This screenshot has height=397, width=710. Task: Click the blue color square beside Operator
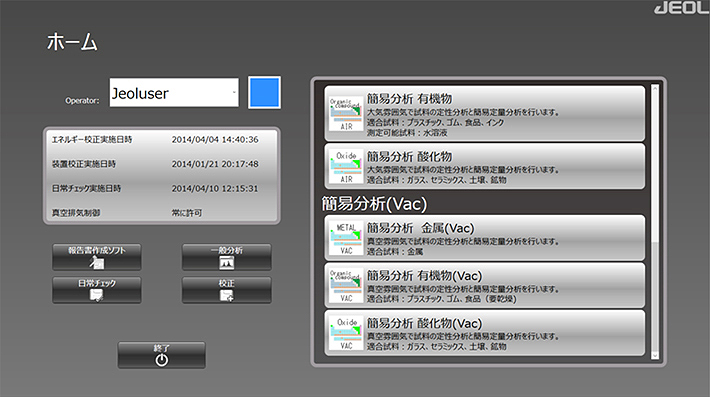tap(264, 93)
